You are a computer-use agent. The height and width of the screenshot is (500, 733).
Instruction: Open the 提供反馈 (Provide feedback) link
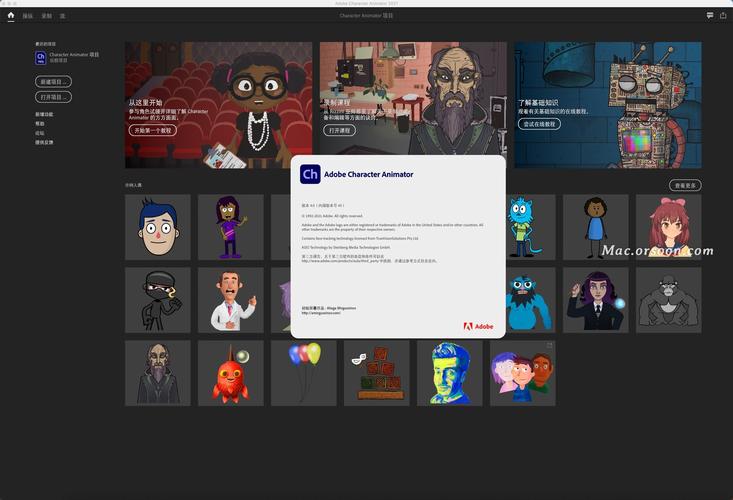click(44, 143)
